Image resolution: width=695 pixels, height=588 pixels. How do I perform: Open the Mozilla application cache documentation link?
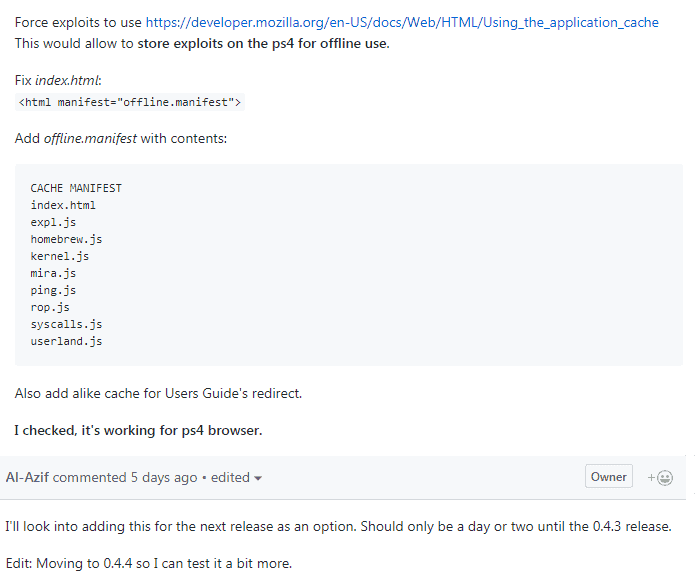pos(402,22)
